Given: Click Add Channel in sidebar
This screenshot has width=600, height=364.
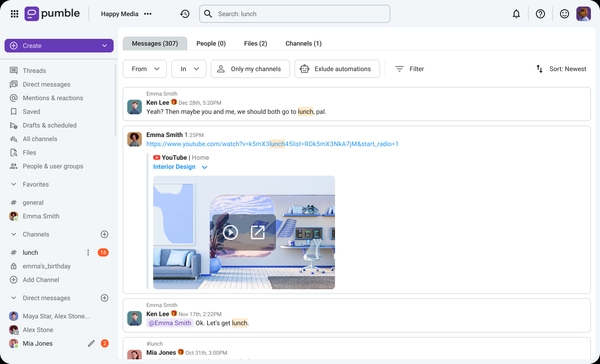Looking at the screenshot, I should pos(41,280).
